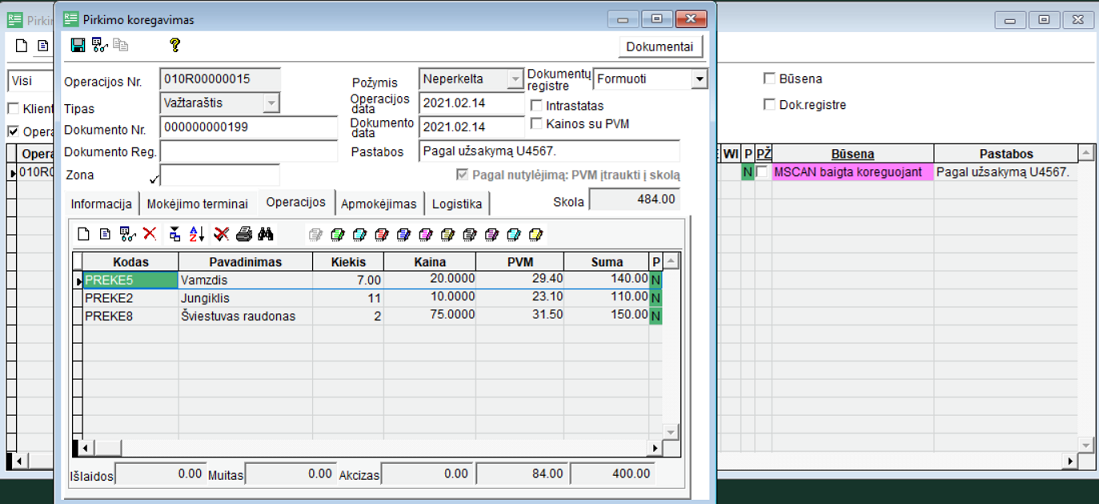Viewport: 1099px width, 504px height.
Task: Click the bright yellow document marker icon
Action: tap(537, 234)
